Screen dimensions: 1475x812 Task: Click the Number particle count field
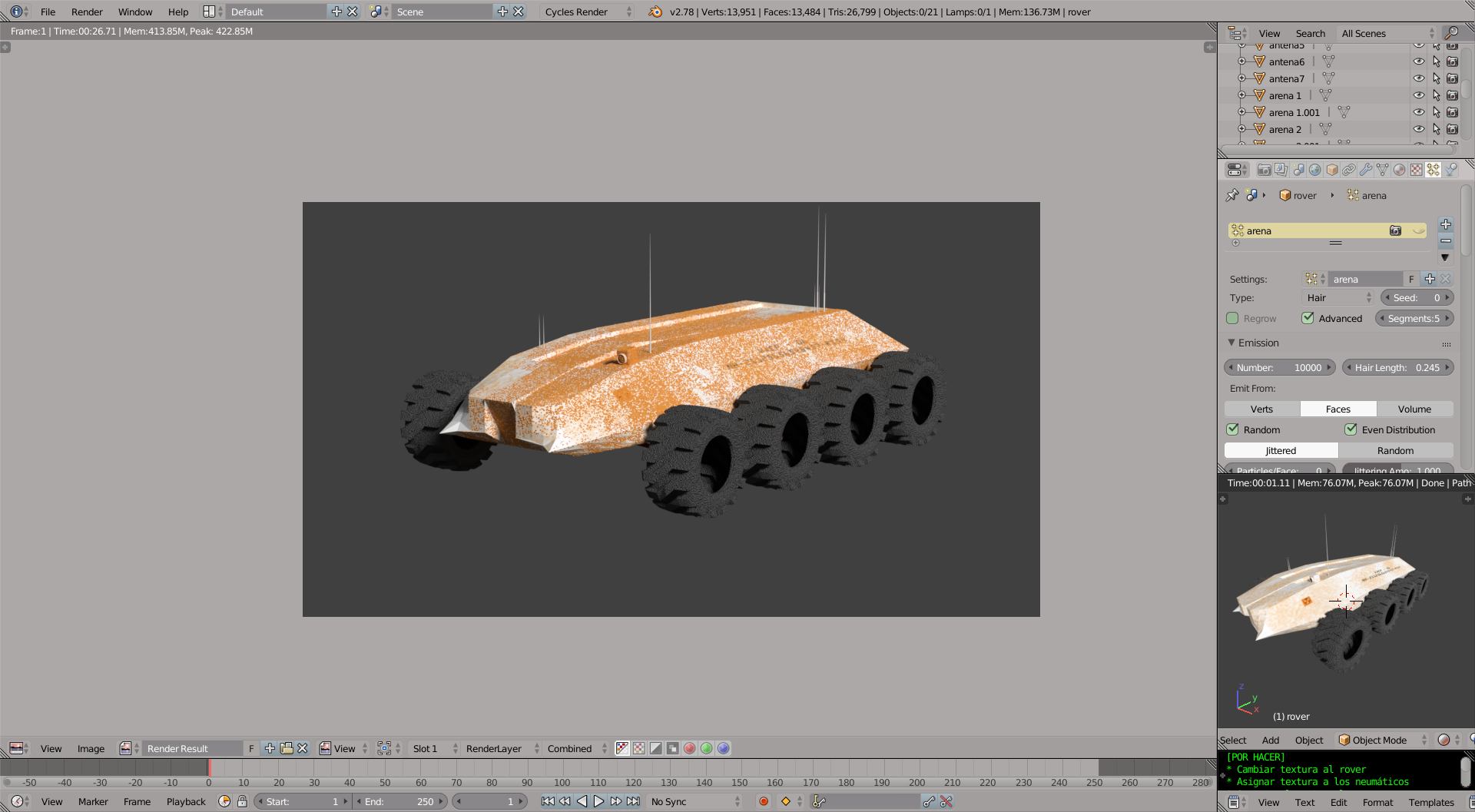[1279, 367]
